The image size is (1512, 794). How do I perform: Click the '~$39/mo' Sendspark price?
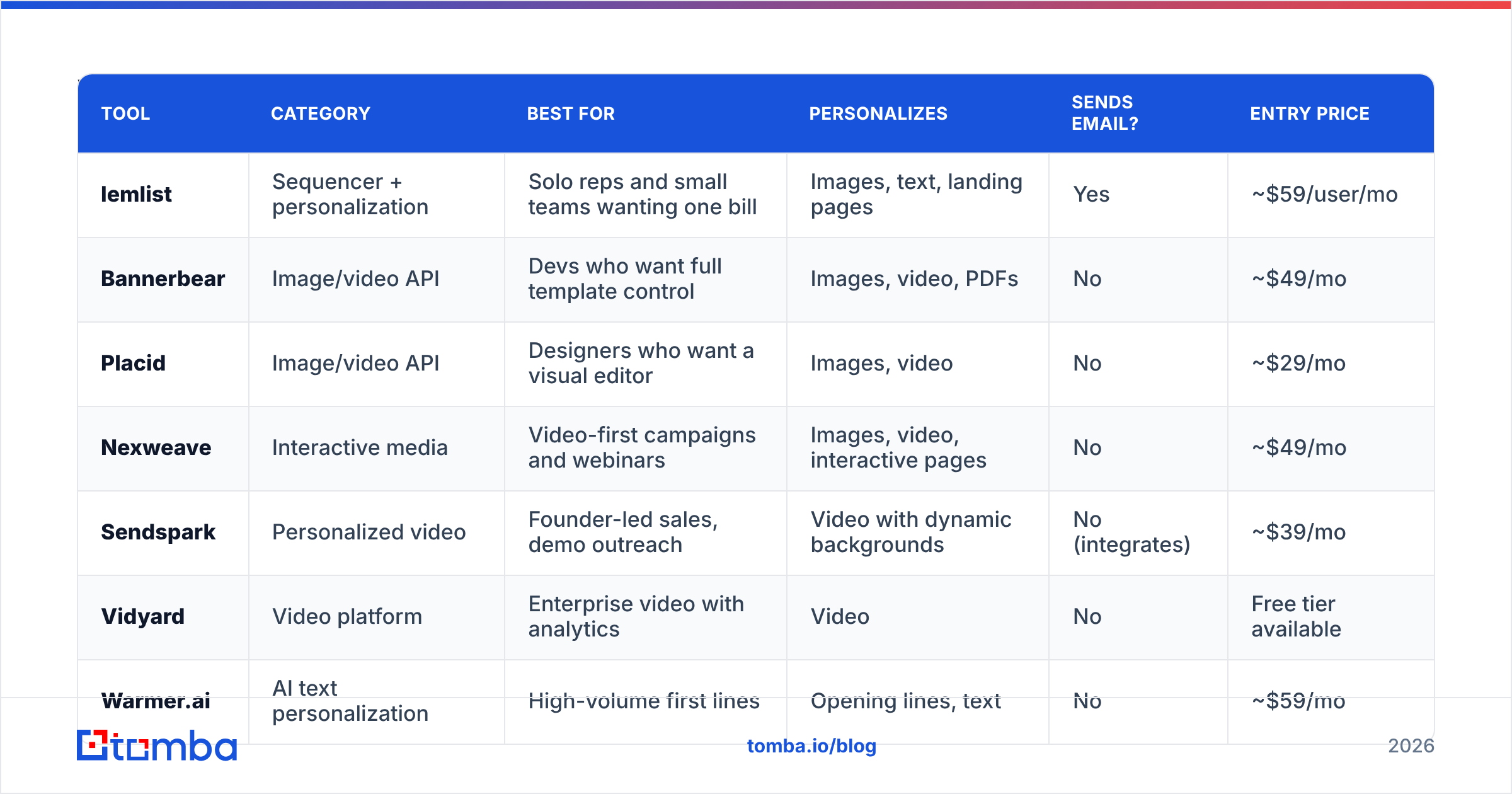click(x=1298, y=532)
